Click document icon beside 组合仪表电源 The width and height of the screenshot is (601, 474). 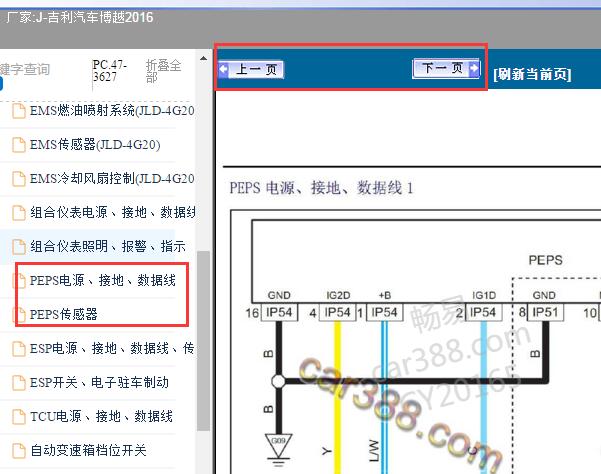[x=19, y=213]
